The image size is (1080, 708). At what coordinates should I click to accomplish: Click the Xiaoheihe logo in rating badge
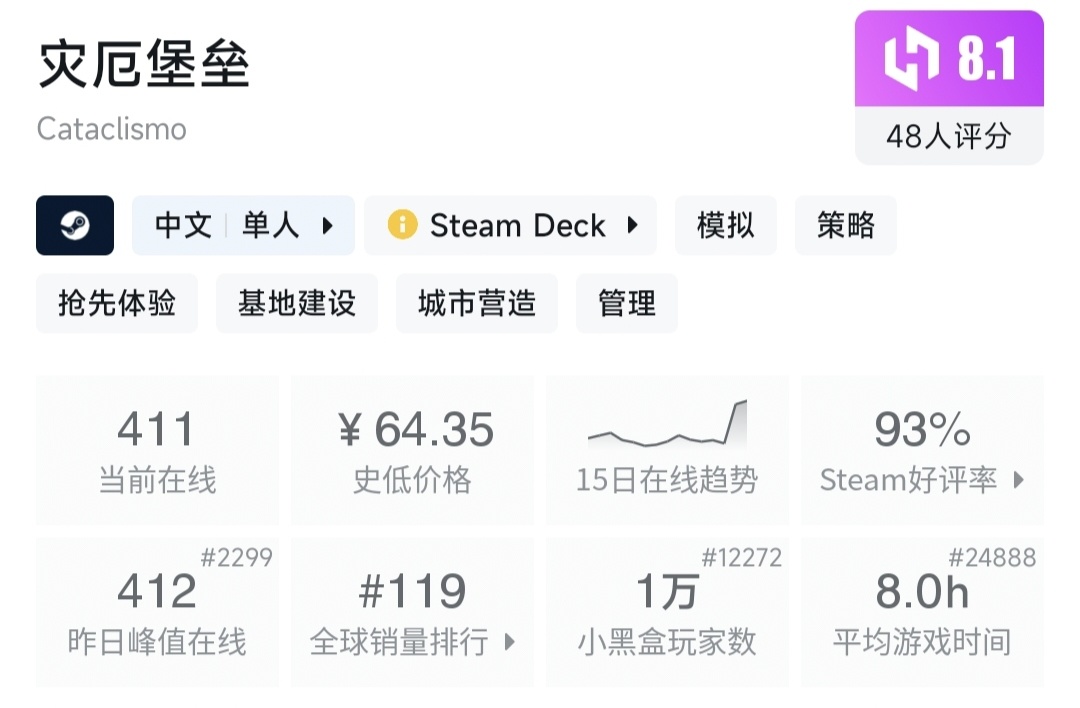[x=911, y=58]
